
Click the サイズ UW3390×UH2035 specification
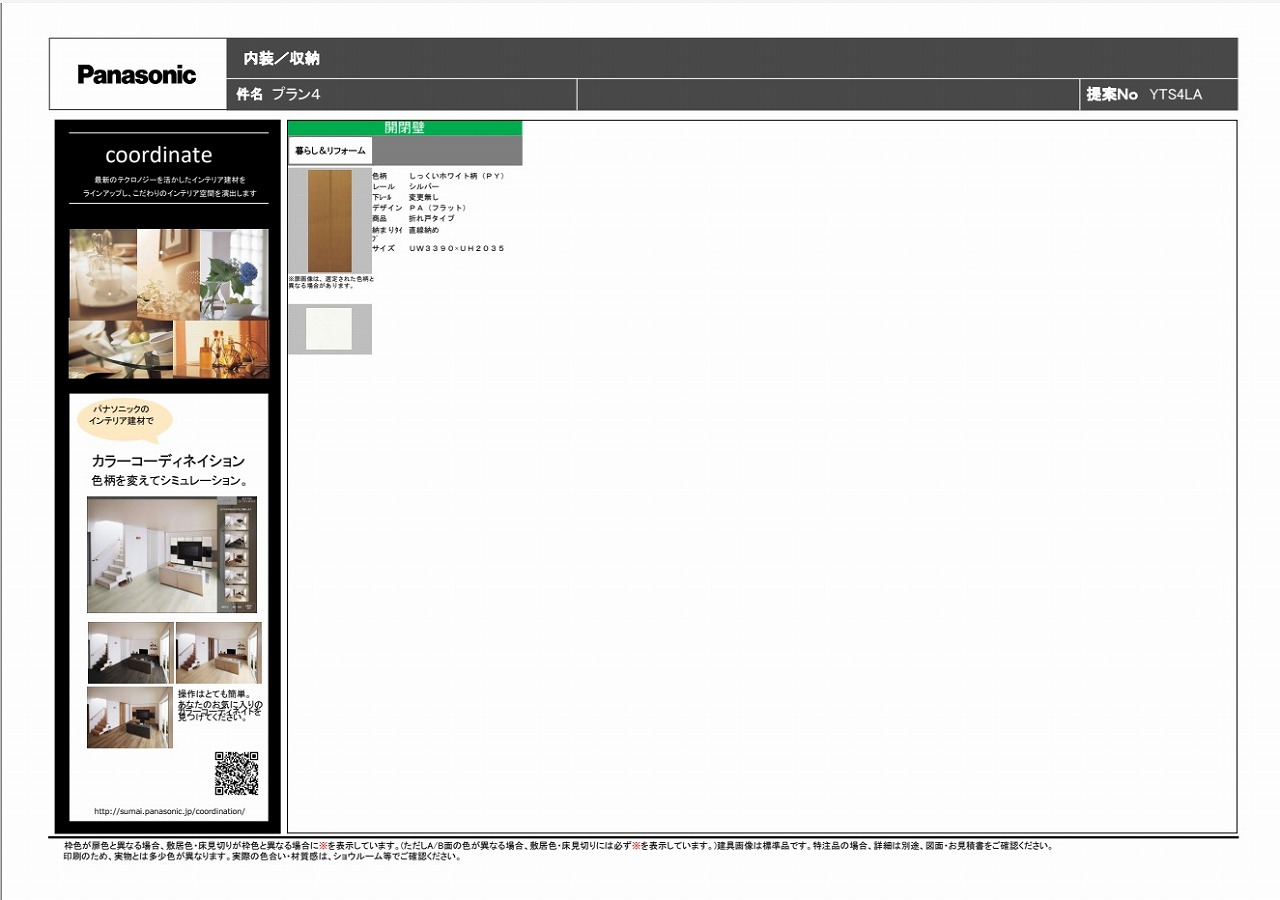click(x=438, y=248)
